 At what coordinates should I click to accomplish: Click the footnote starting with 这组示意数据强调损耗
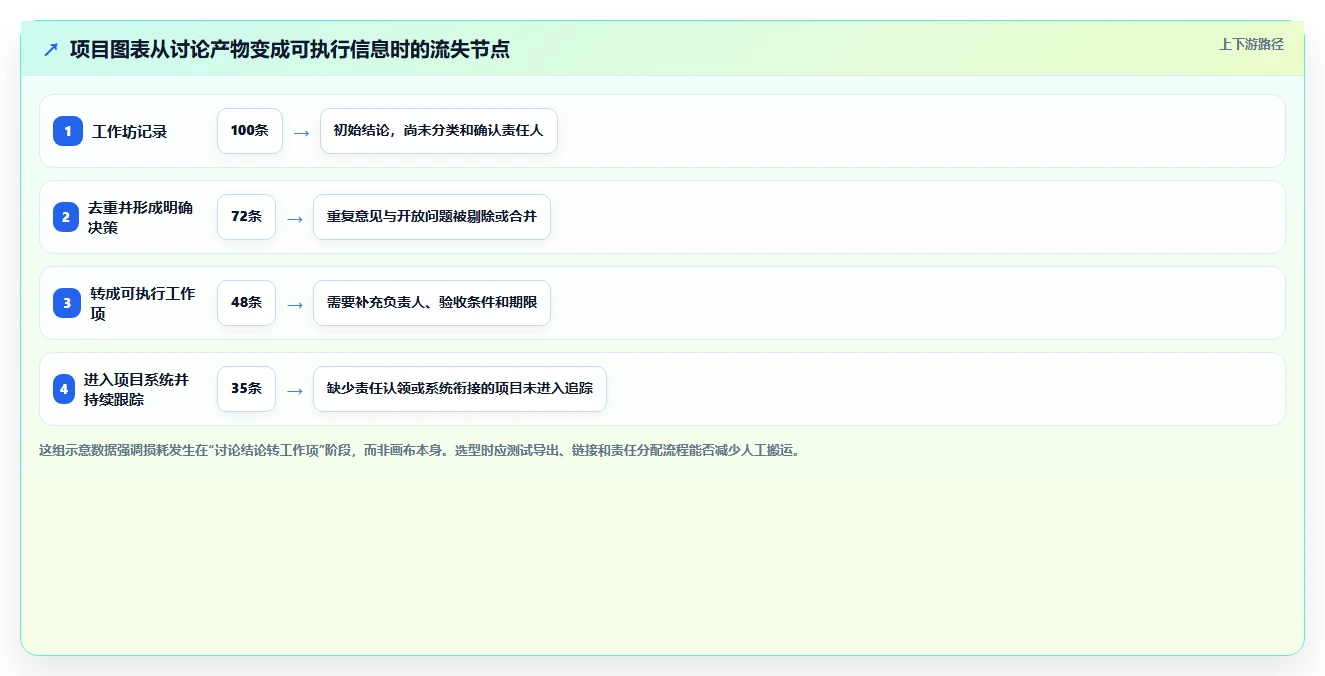click(x=420, y=450)
